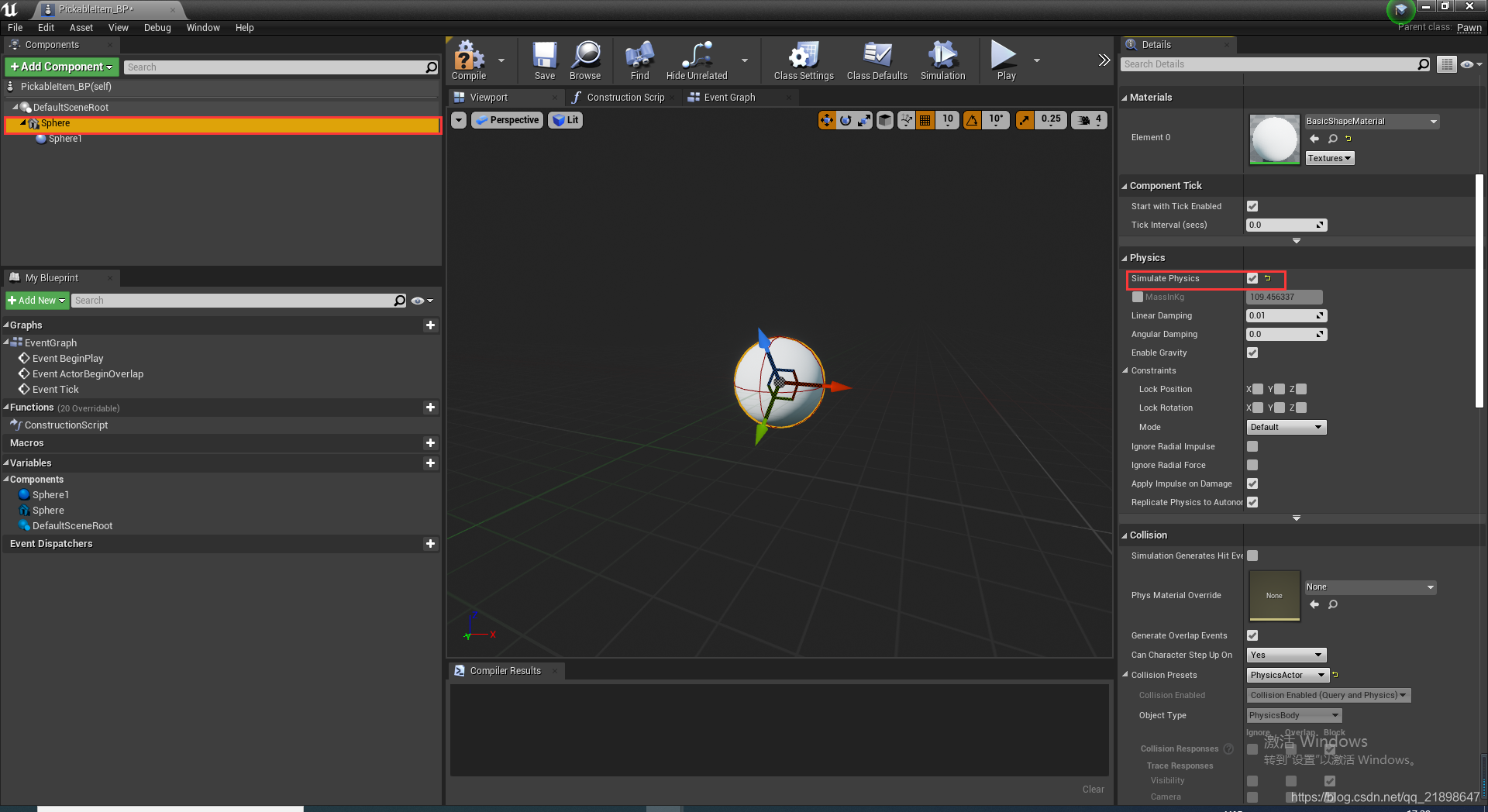Image resolution: width=1488 pixels, height=812 pixels.
Task: Uncheck Enable Gravity under Physics
Action: click(1252, 353)
